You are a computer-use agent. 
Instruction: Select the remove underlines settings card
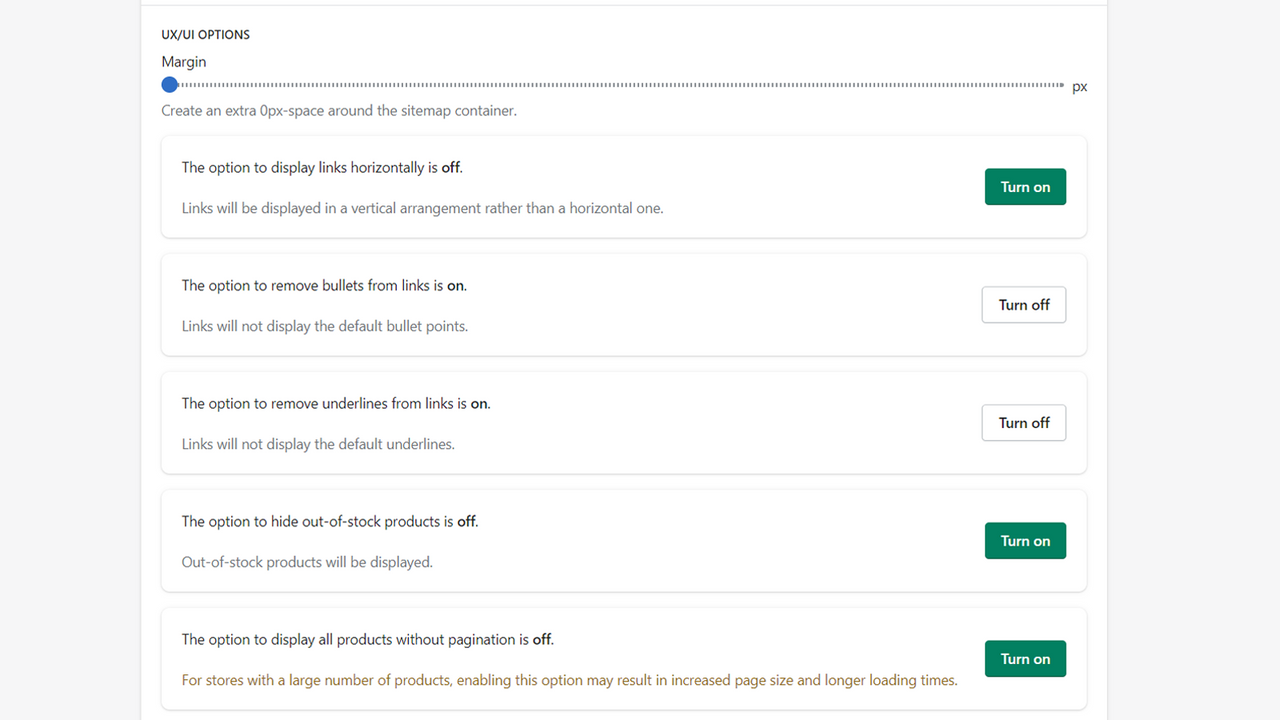(624, 422)
